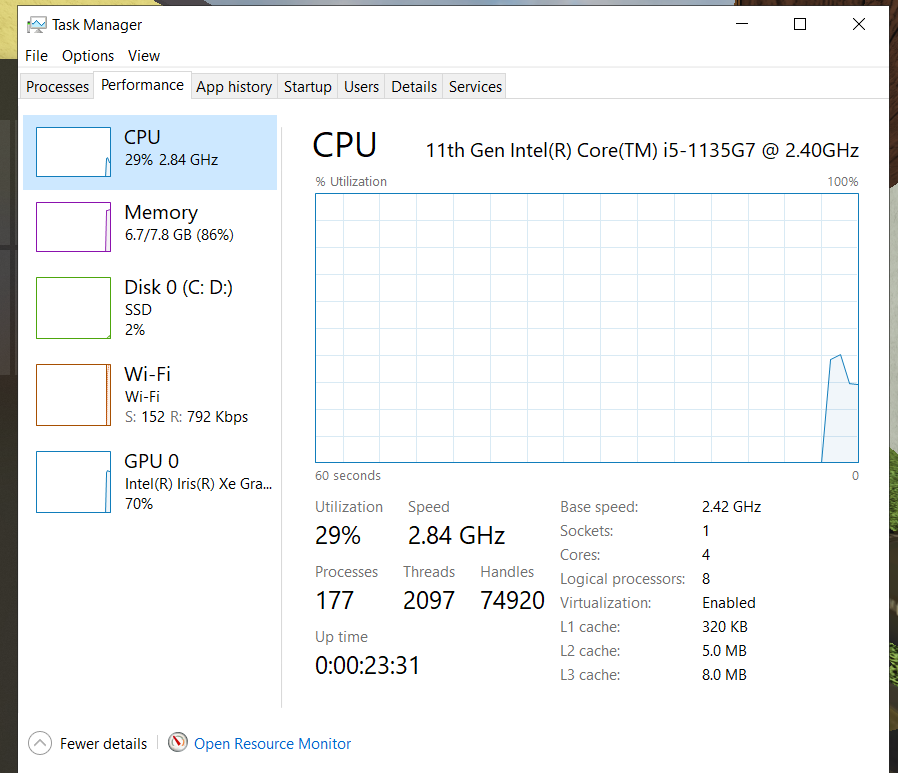
Task: Click the Resource Monitor gauge icon
Action: pyautogui.click(x=178, y=743)
